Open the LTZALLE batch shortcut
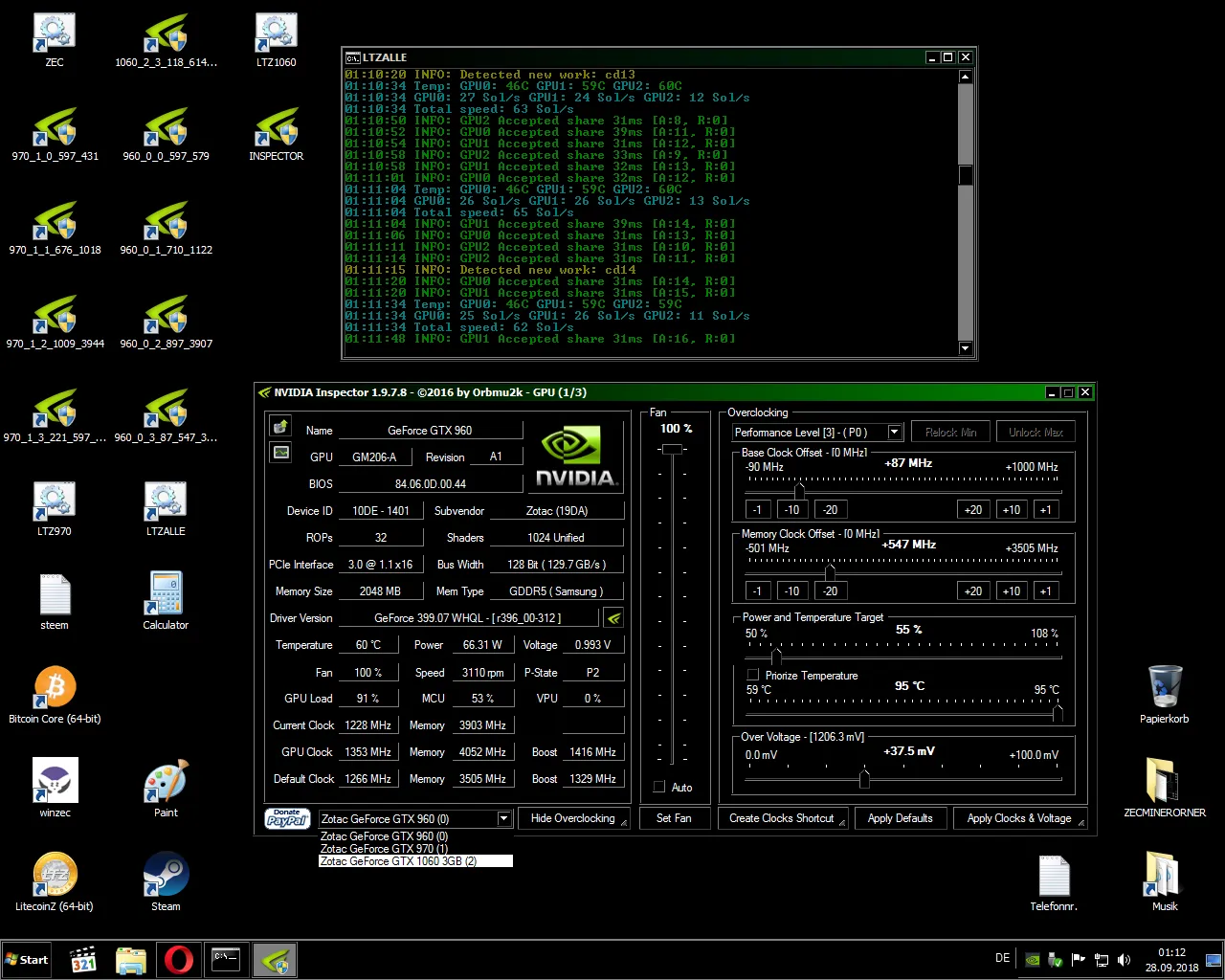Image resolution: width=1225 pixels, height=980 pixels. click(166, 510)
